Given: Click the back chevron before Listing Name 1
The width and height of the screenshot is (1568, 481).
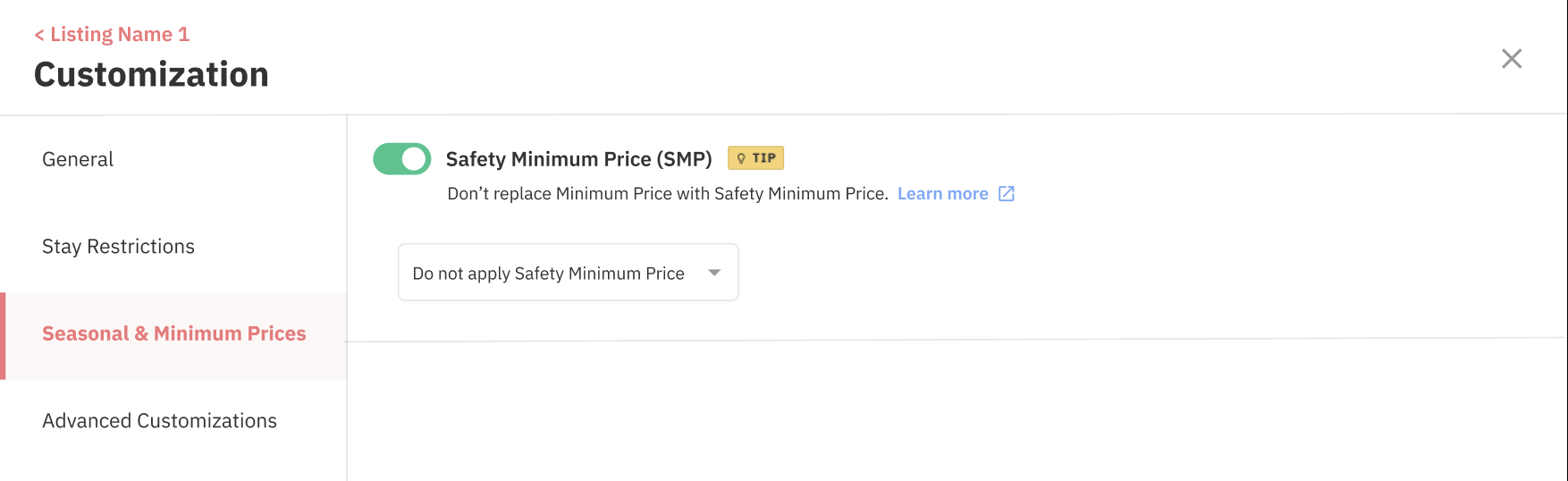Looking at the screenshot, I should [x=39, y=35].
